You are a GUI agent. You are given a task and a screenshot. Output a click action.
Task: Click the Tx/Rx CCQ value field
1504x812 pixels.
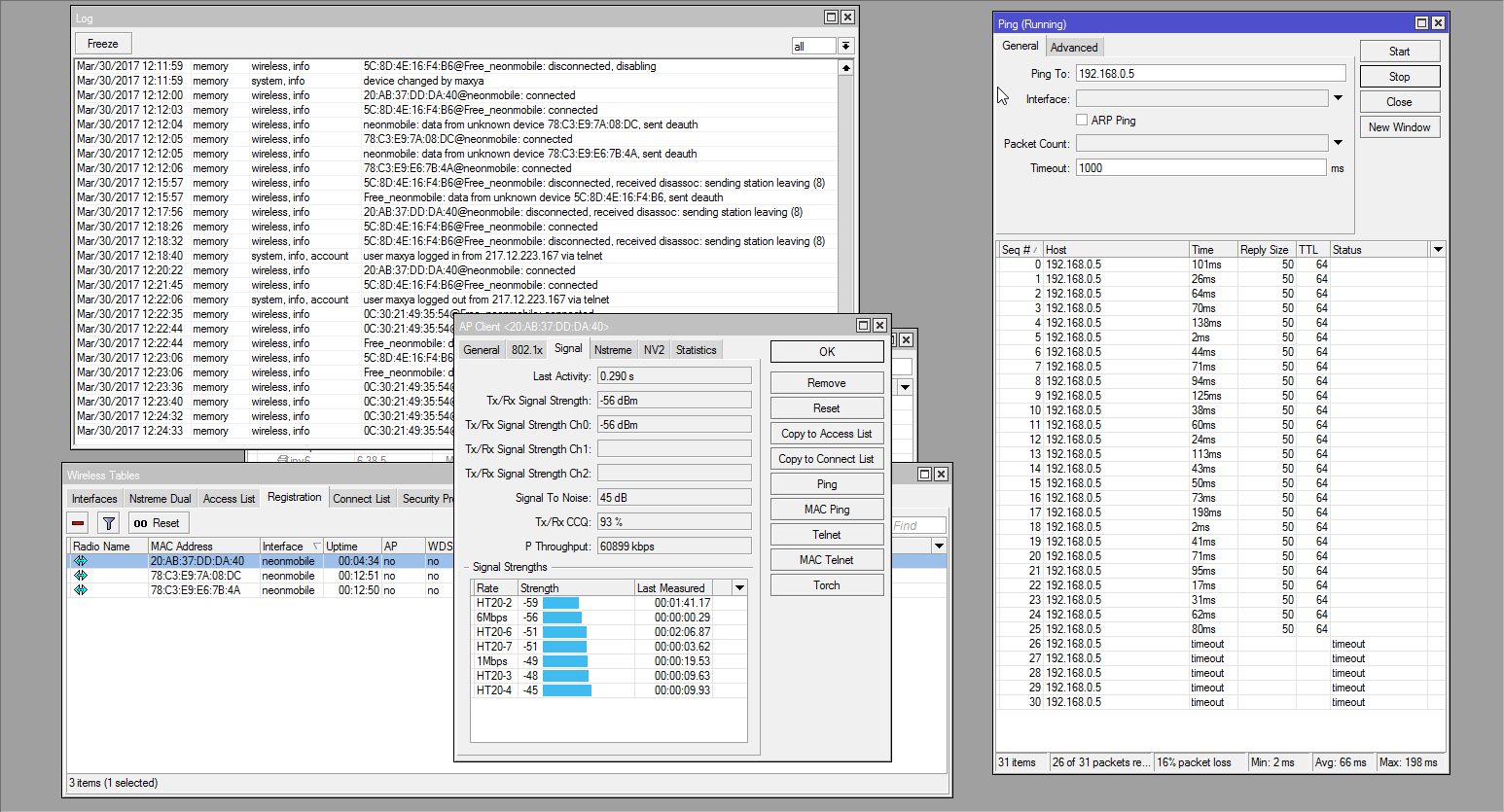(x=674, y=522)
